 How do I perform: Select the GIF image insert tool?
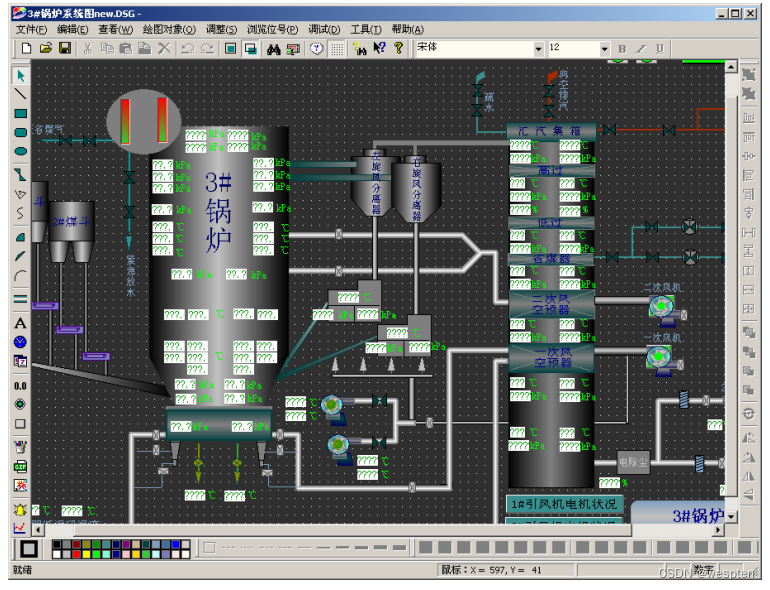tap(20, 467)
